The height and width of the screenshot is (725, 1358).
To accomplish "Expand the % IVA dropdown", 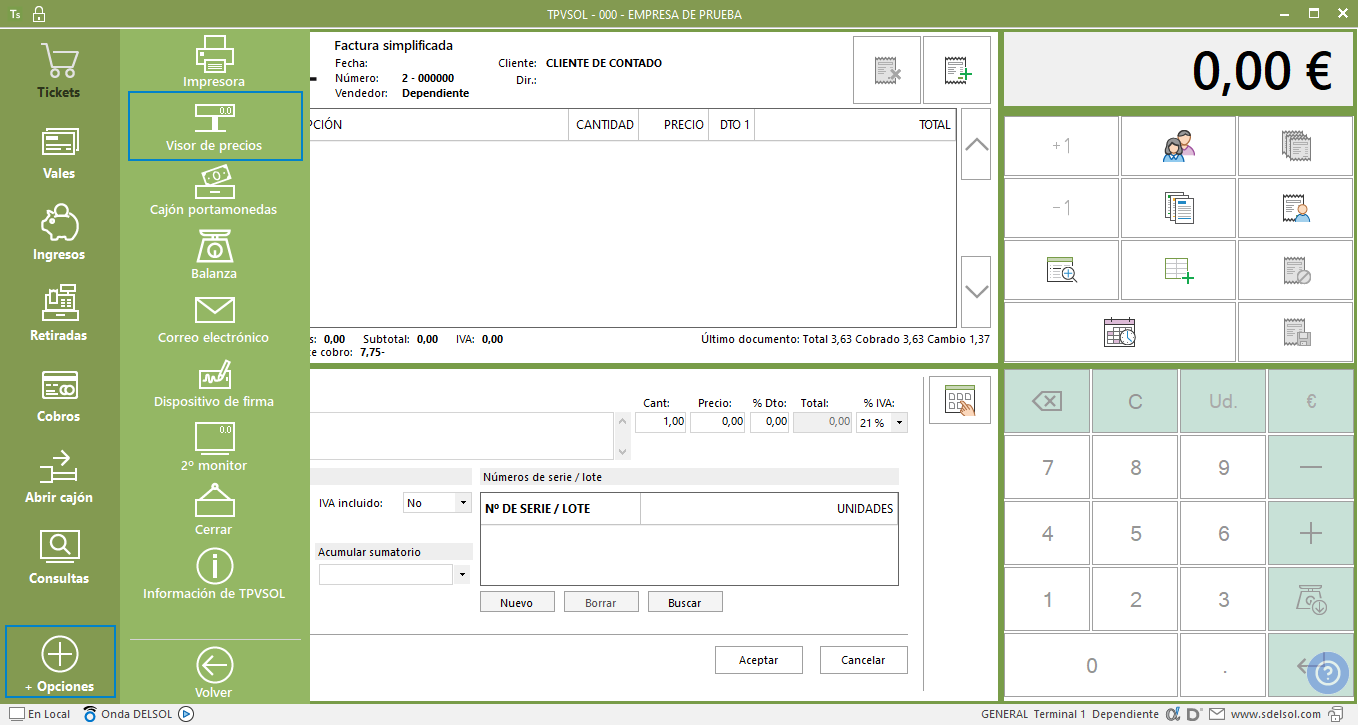I will click(899, 423).
